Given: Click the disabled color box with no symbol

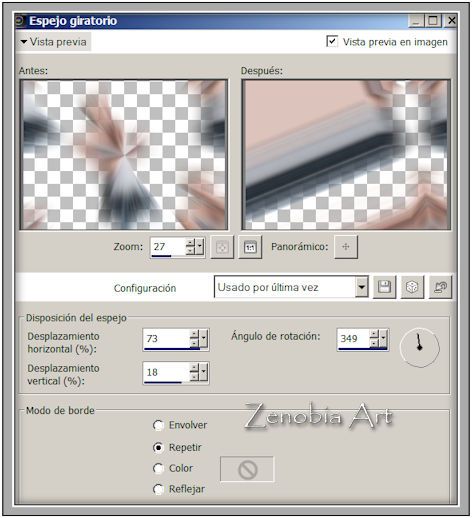Looking at the screenshot, I should (x=247, y=469).
